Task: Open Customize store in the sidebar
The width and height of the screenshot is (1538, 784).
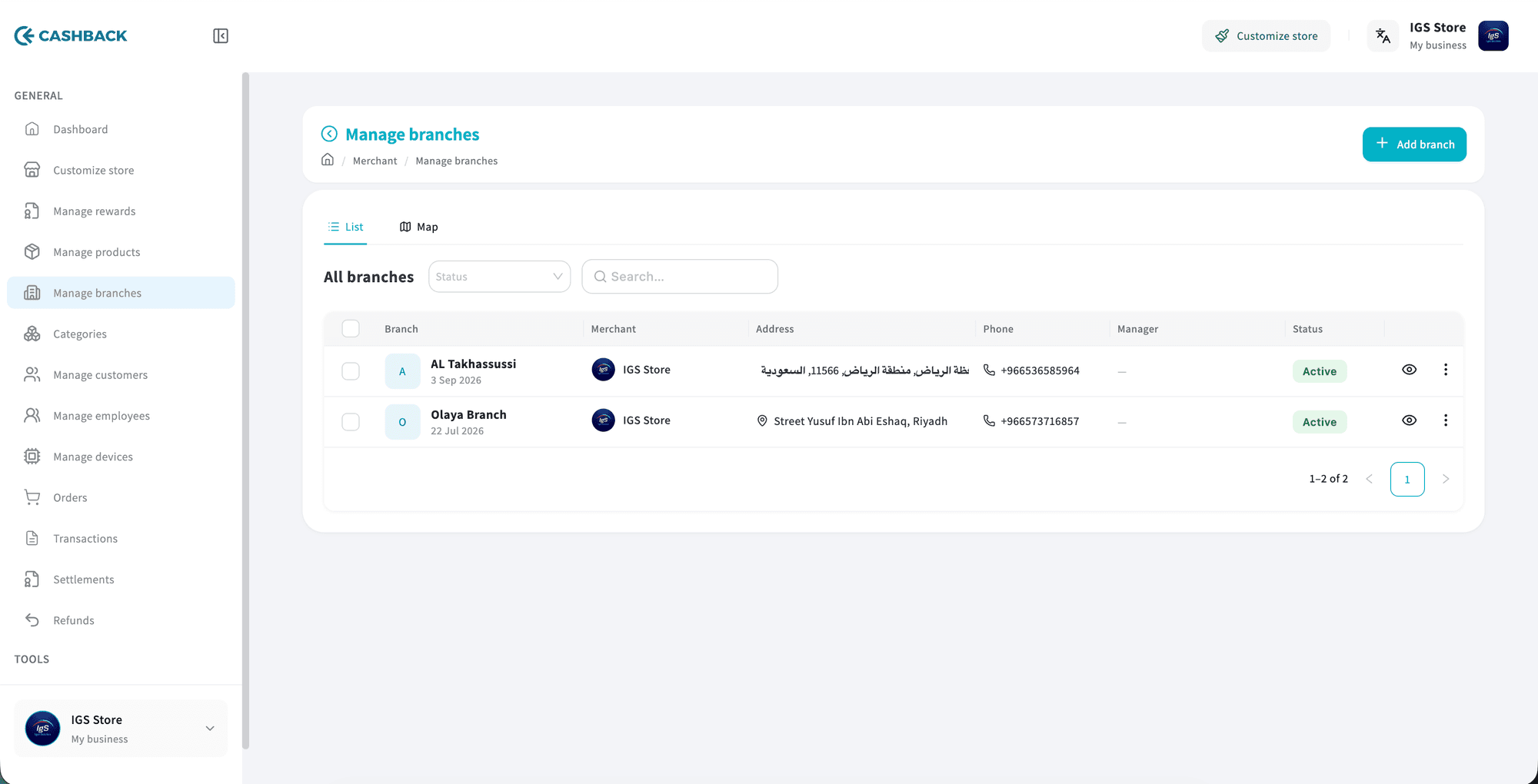Action: [121, 170]
